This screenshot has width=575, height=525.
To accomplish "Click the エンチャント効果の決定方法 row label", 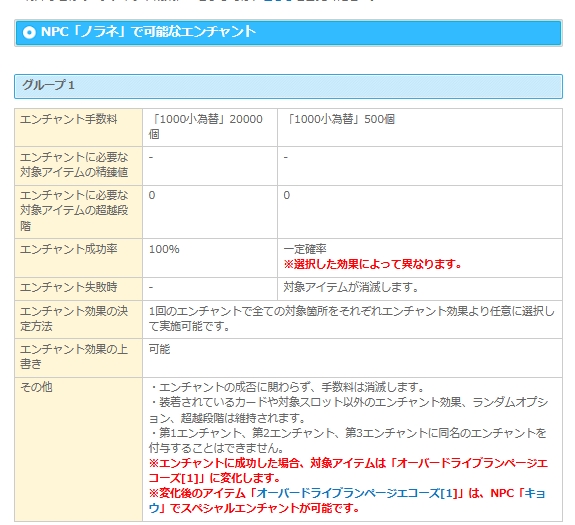I will point(78,319).
